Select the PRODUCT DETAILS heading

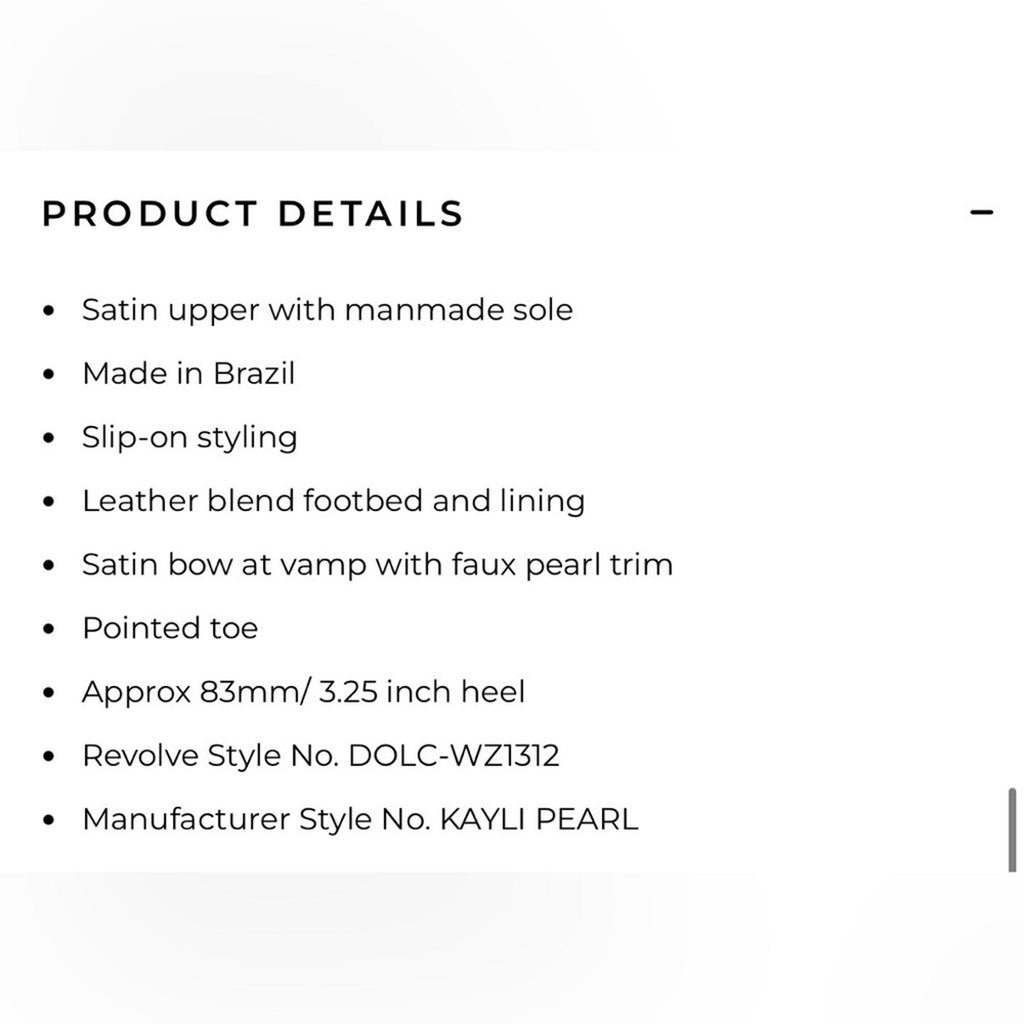(x=251, y=213)
